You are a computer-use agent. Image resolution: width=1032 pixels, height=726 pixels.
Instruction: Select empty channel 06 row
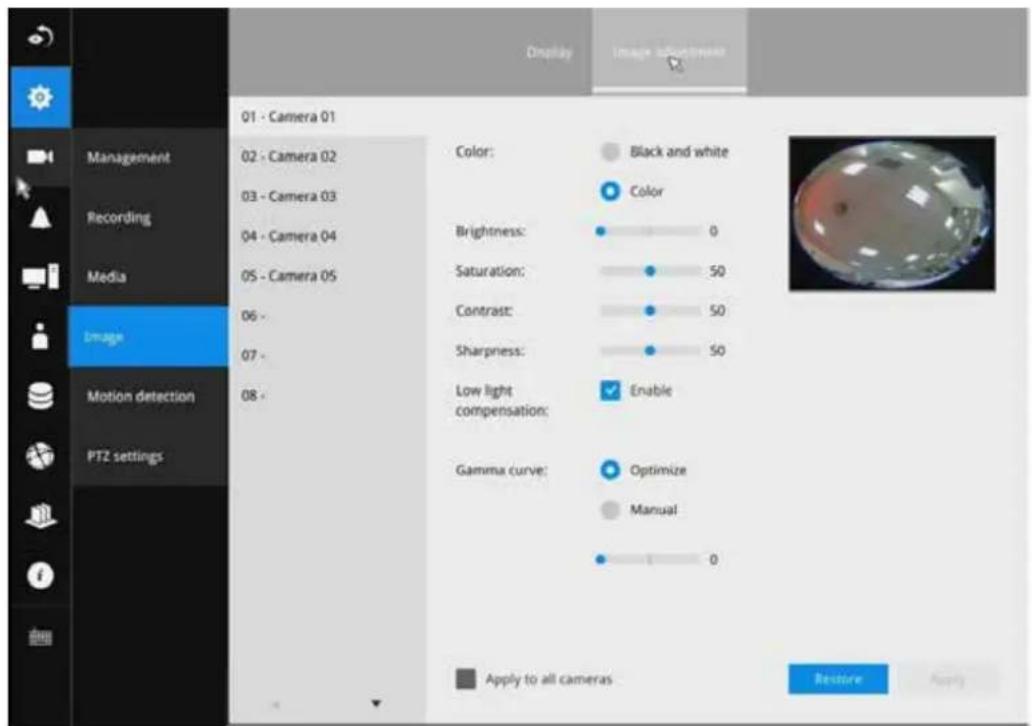click(x=327, y=315)
